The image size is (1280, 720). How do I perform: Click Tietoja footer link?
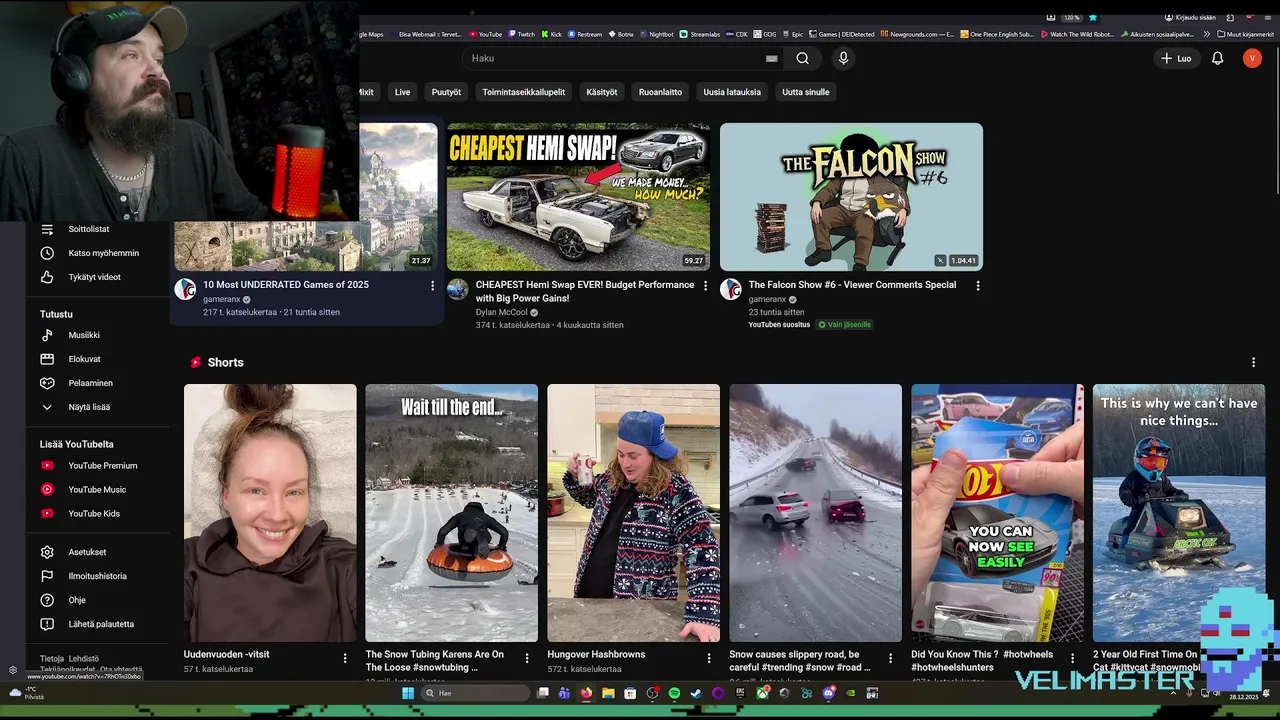coord(51,659)
